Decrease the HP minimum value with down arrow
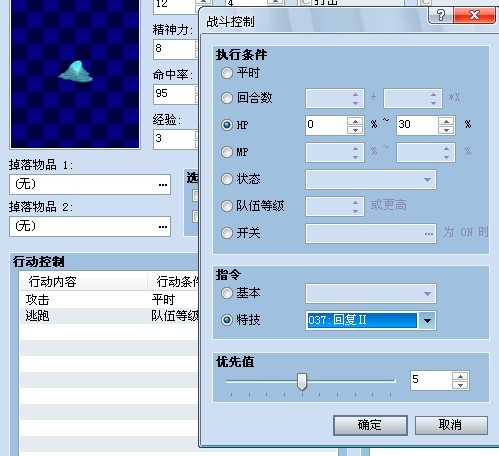Screen dimensions: 499x456 (x=355, y=130)
